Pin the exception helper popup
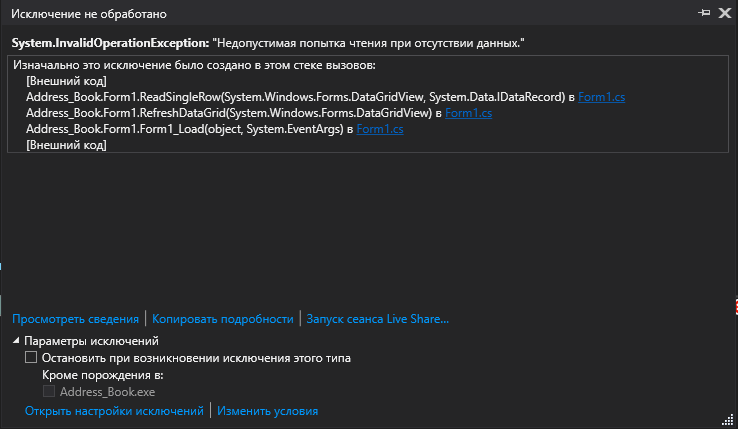Screen dimensions: 738x429 pos(703,14)
